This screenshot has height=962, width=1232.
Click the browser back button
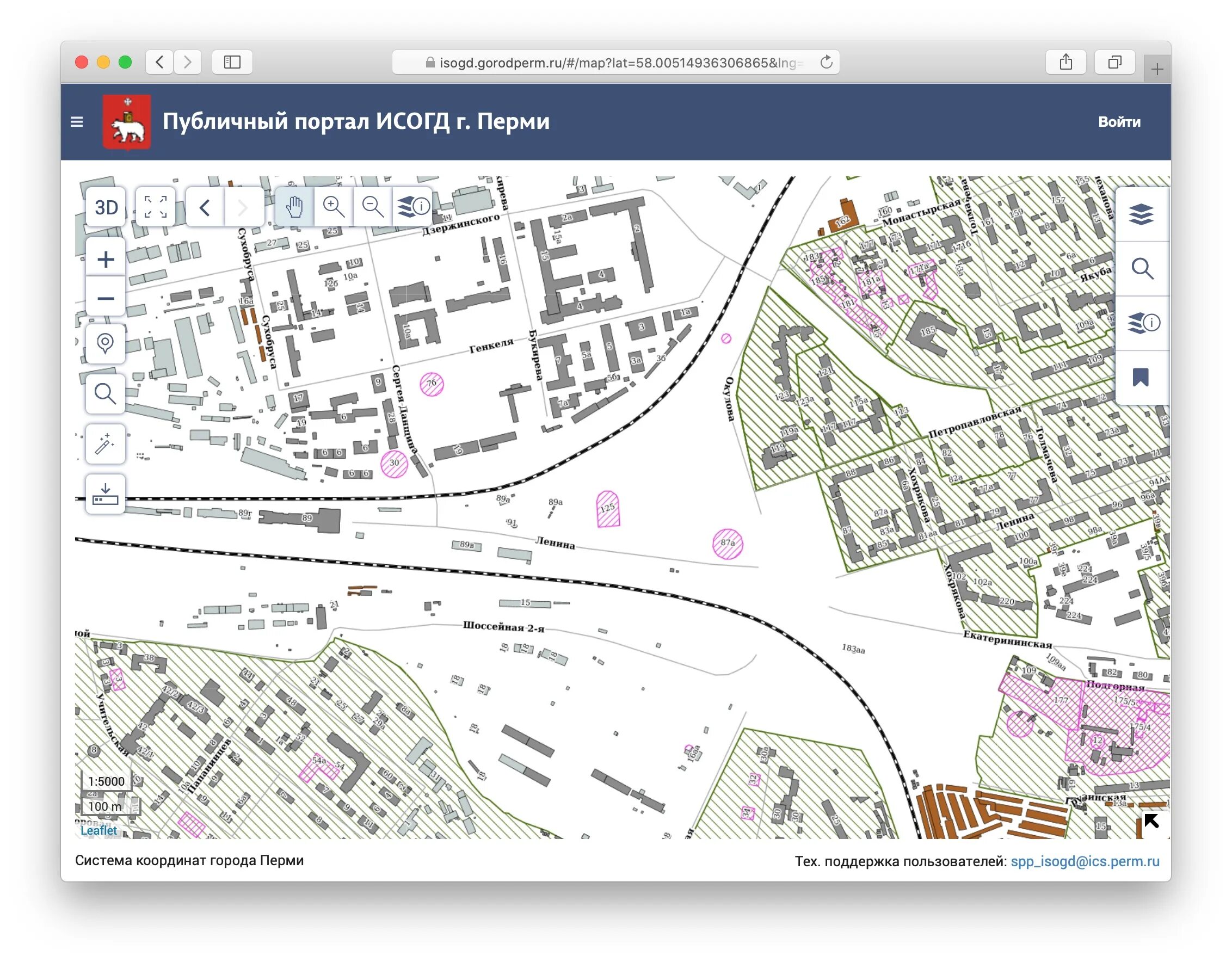(159, 62)
